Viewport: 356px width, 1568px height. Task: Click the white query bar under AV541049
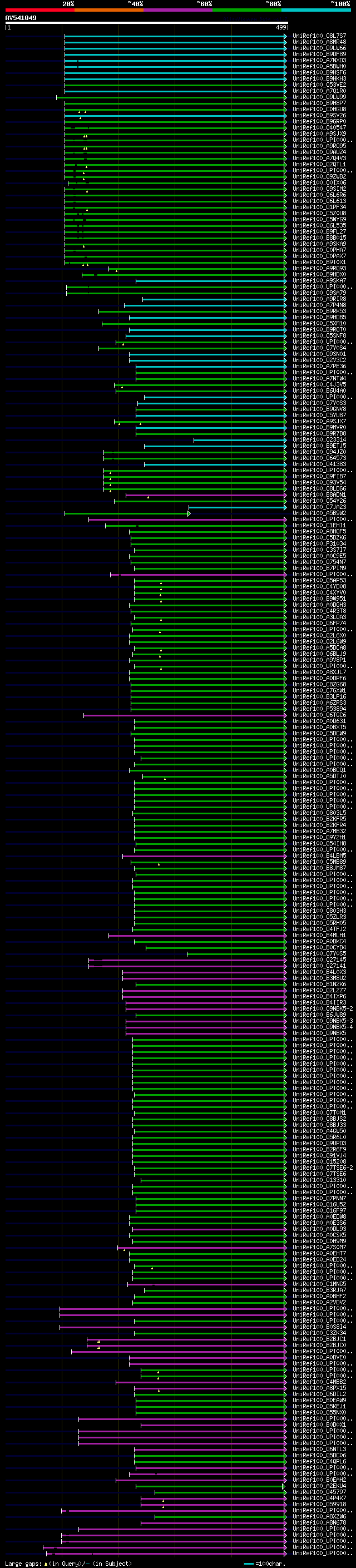pyautogui.click(x=147, y=23)
